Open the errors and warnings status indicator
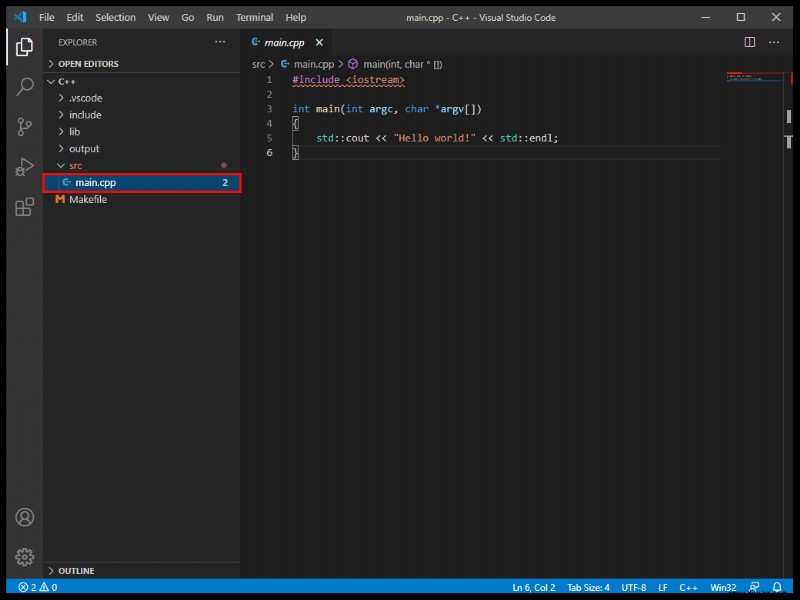The height and width of the screenshot is (600, 800). 38,587
